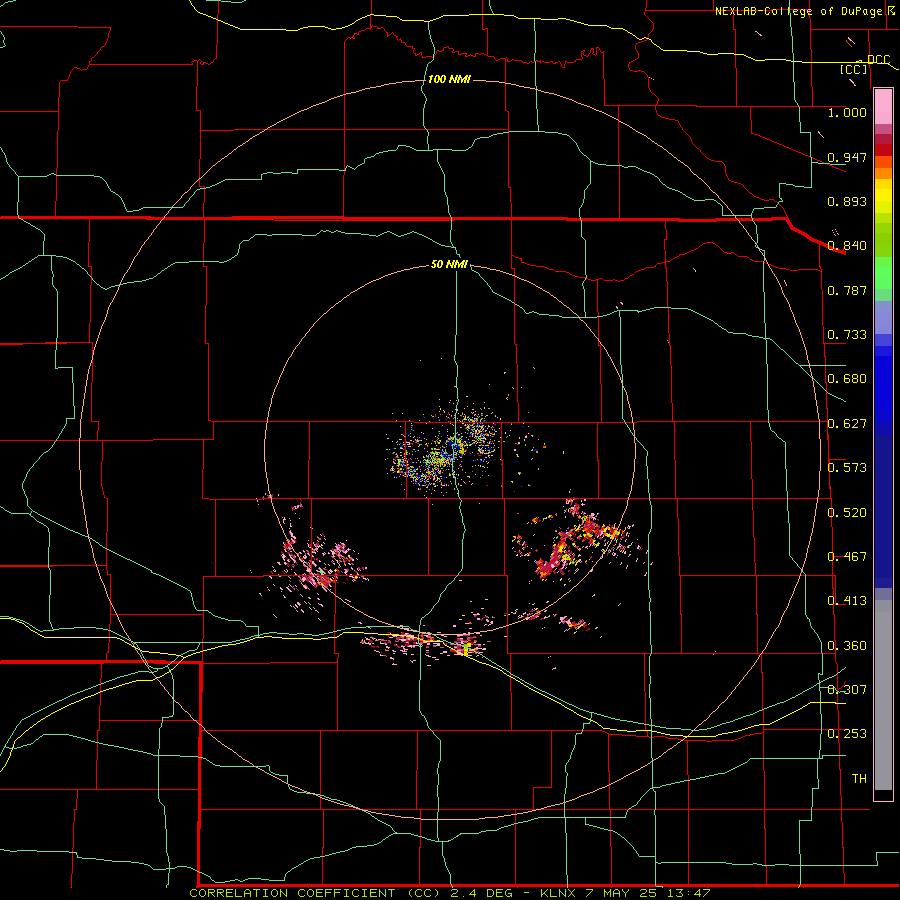900x900 pixels.
Task: Select the 0.573 scale value
Action: [x=847, y=468]
